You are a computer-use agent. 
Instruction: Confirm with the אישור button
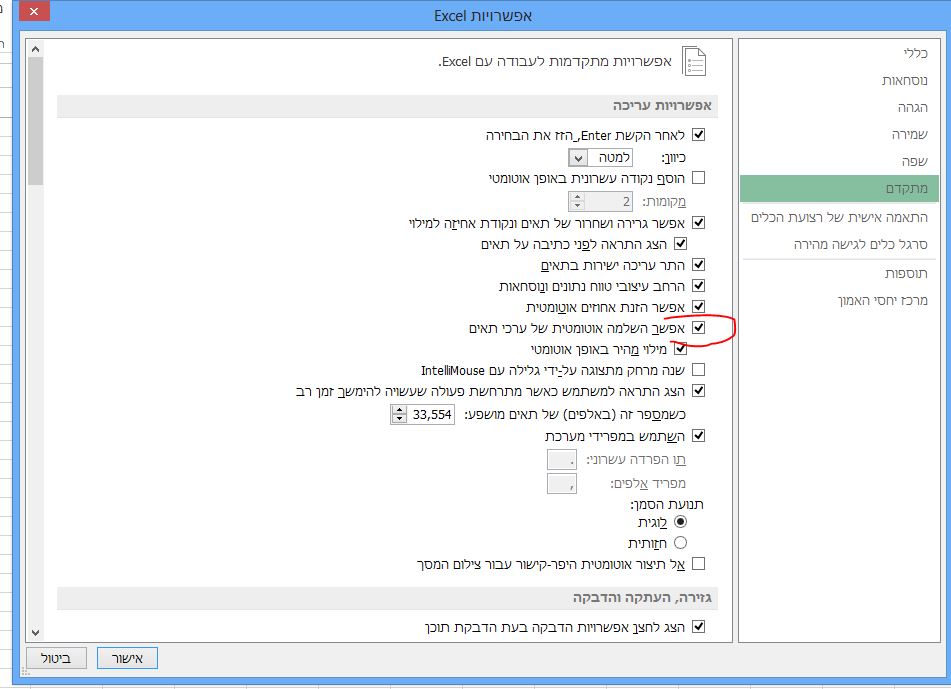pos(127,658)
